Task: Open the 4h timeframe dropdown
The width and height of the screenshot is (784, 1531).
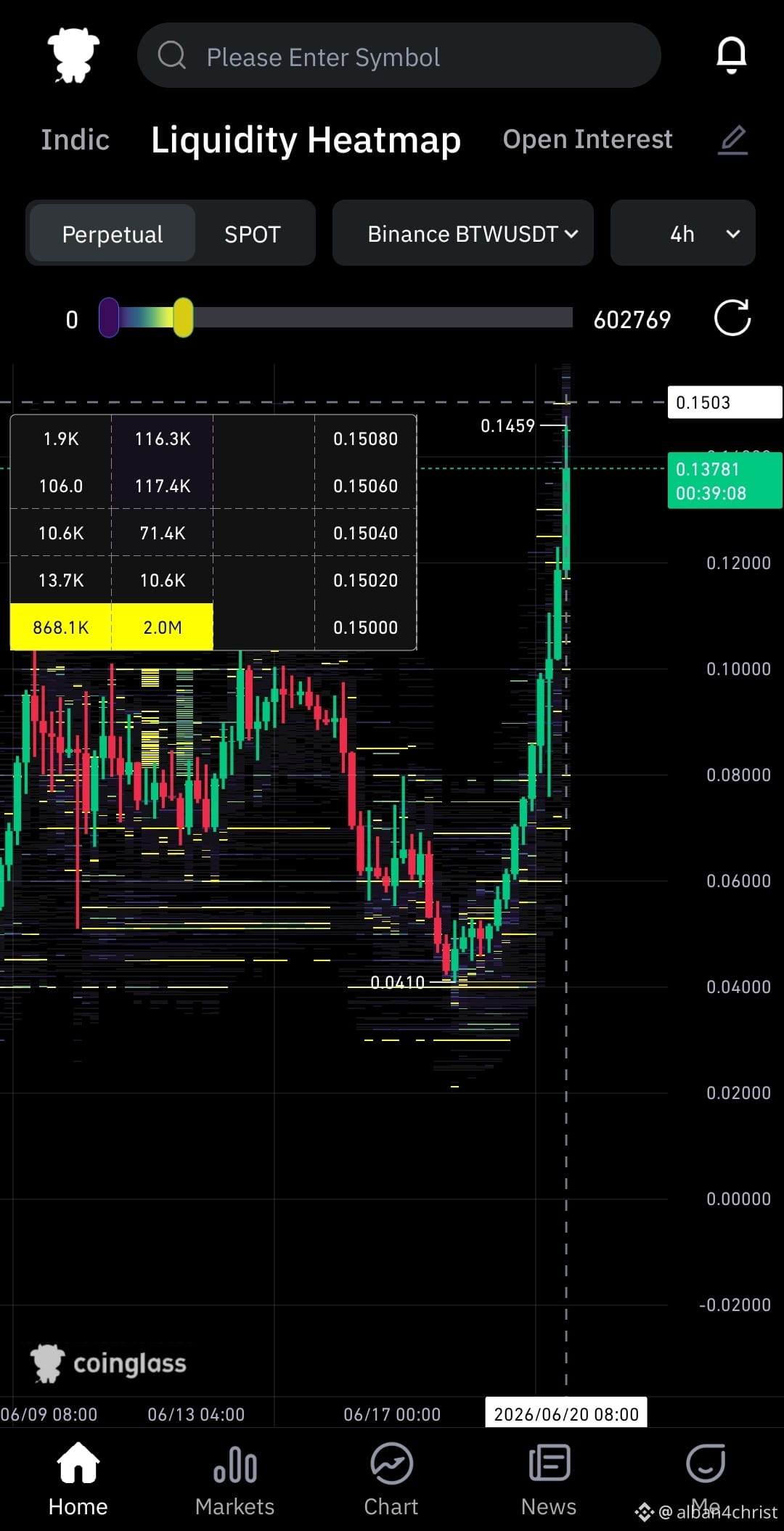Action: [683, 233]
